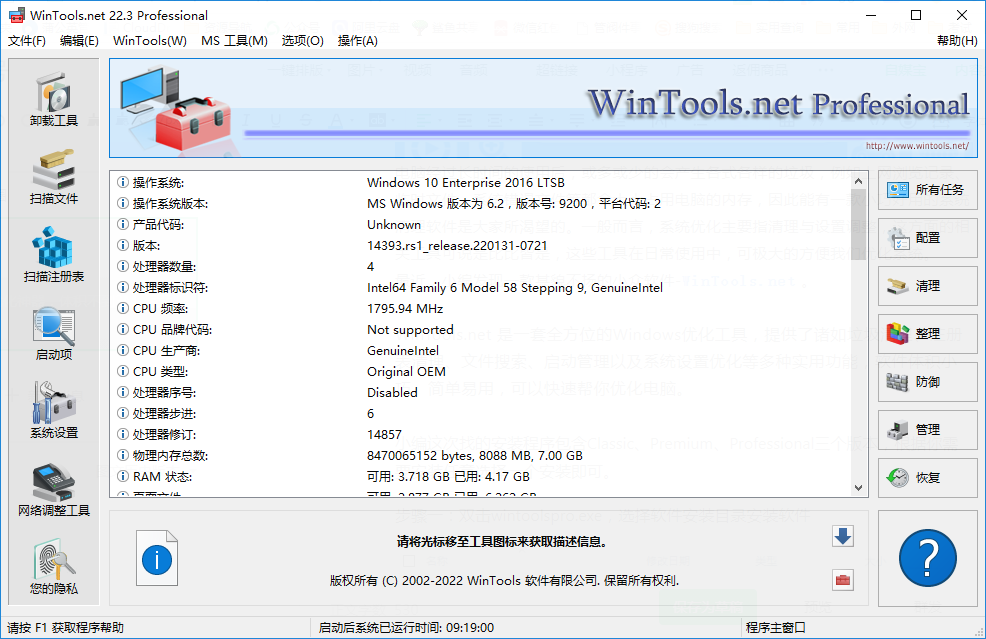The height and width of the screenshot is (639, 986).
Task: Select the 防御 category button
Action: [928, 382]
